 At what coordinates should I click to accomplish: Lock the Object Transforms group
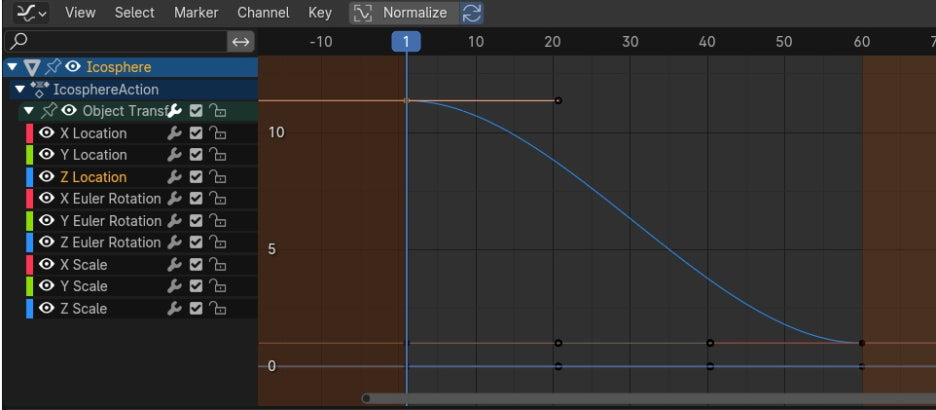pyautogui.click(x=218, y=111)
